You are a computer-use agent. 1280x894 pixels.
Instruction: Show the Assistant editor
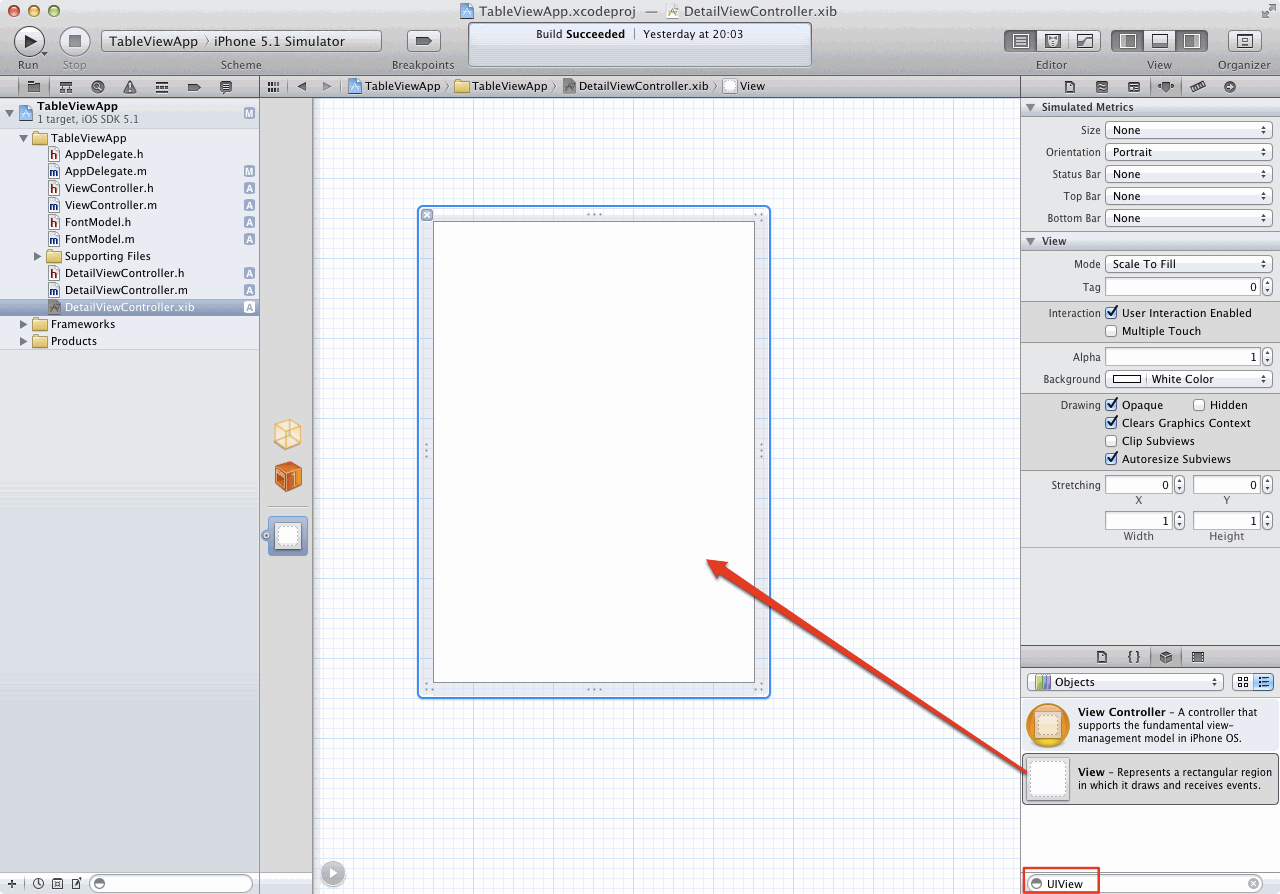(x=1052, y=41)
